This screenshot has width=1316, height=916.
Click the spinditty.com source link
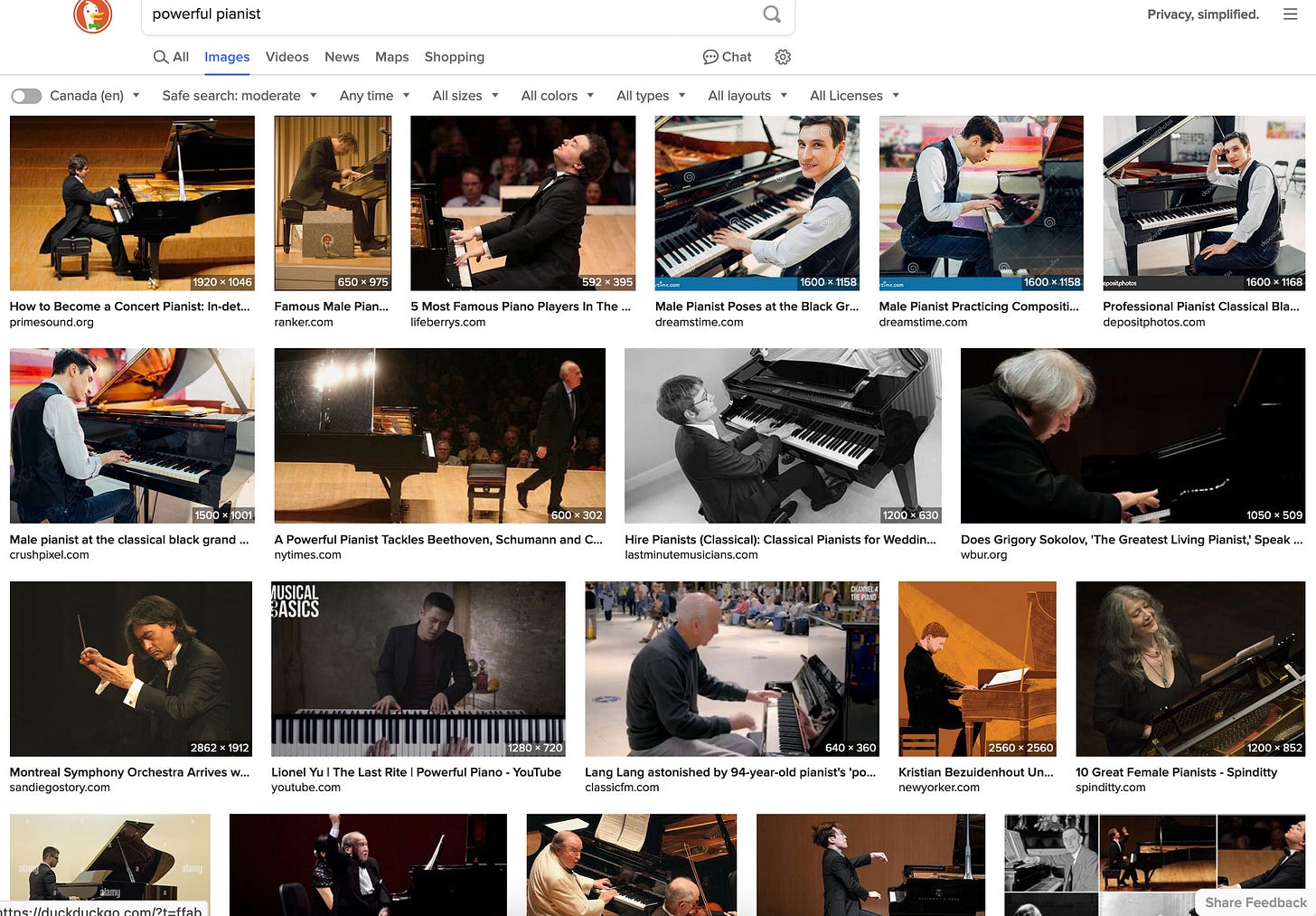click(x=1110, y=788)
